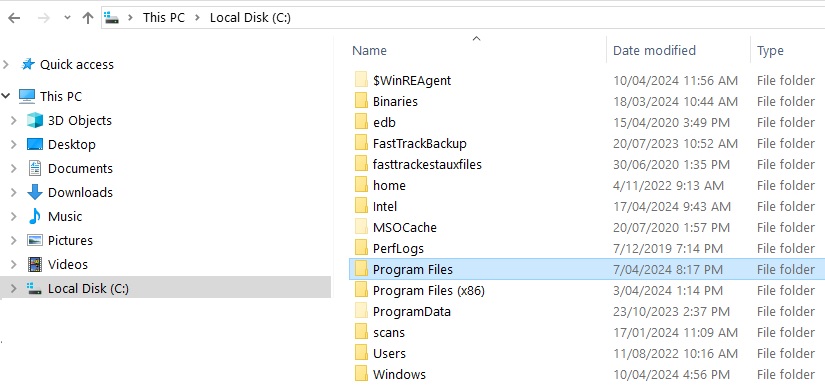Select the Quick access star icon
Screen dimensions: 825x389
click(x=28, y=64)
